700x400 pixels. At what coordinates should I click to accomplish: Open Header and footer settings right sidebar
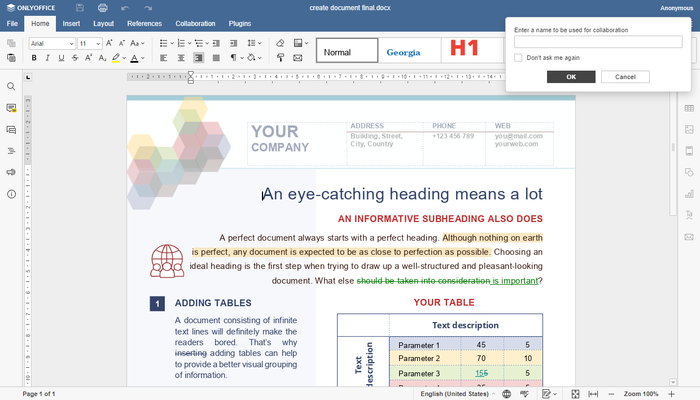[689, 151]
